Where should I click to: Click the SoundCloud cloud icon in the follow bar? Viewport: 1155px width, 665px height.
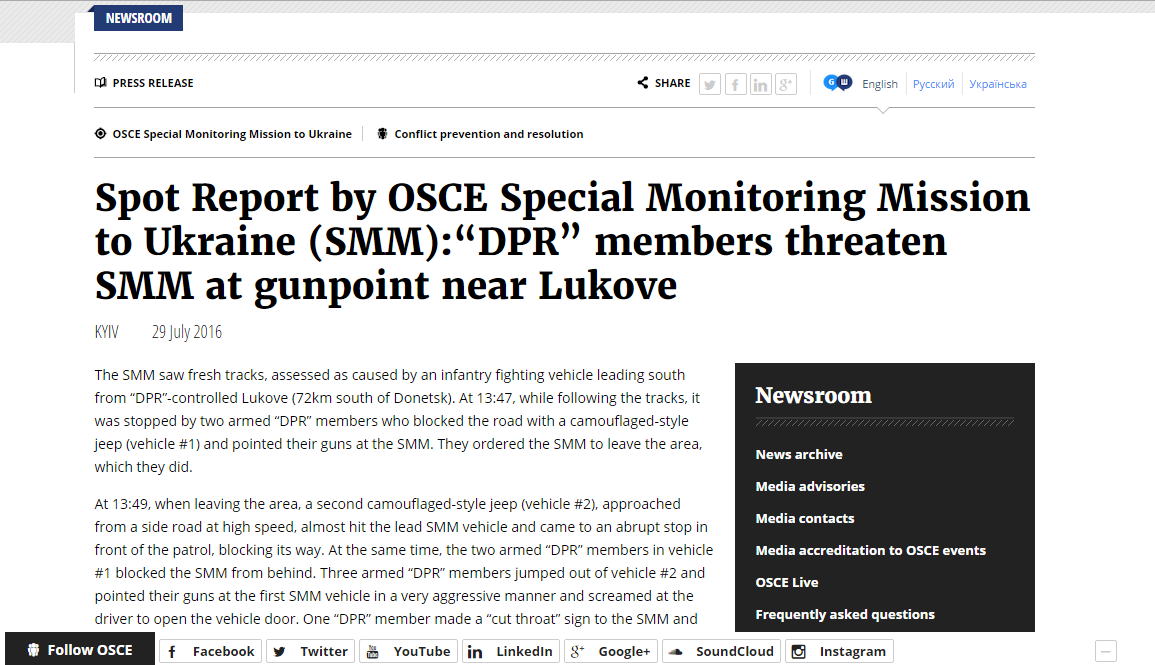tap(675, 652)
